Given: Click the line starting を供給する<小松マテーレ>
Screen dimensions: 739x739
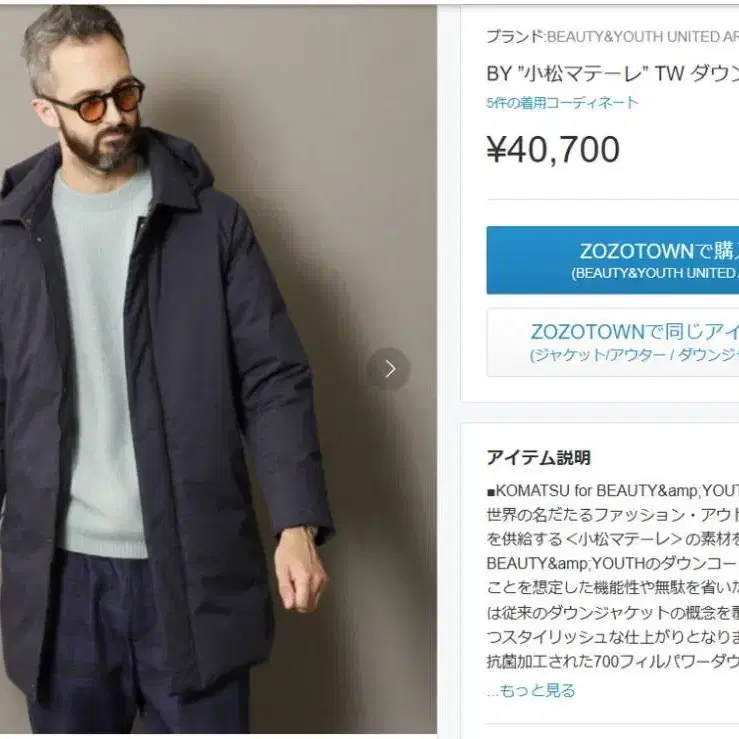Looking at the screenshot, I should pos(613,539).
